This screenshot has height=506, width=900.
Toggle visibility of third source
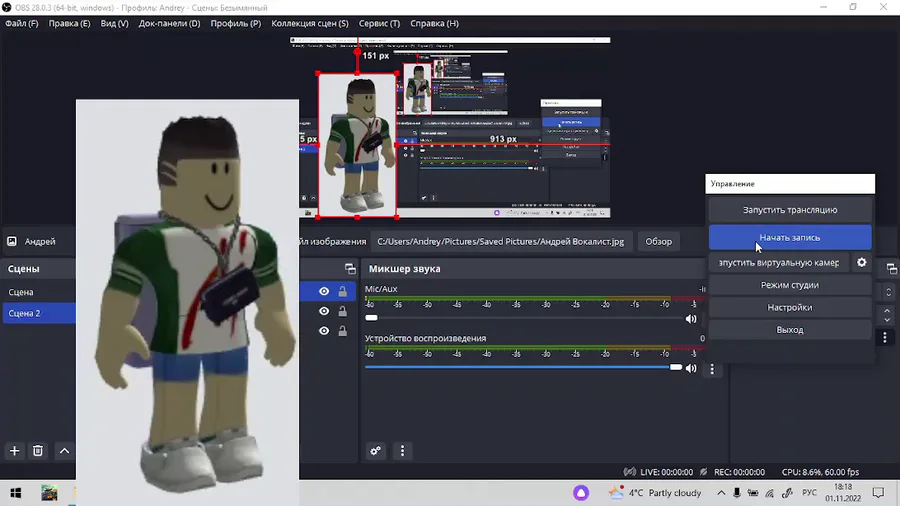tap(324, 331)
